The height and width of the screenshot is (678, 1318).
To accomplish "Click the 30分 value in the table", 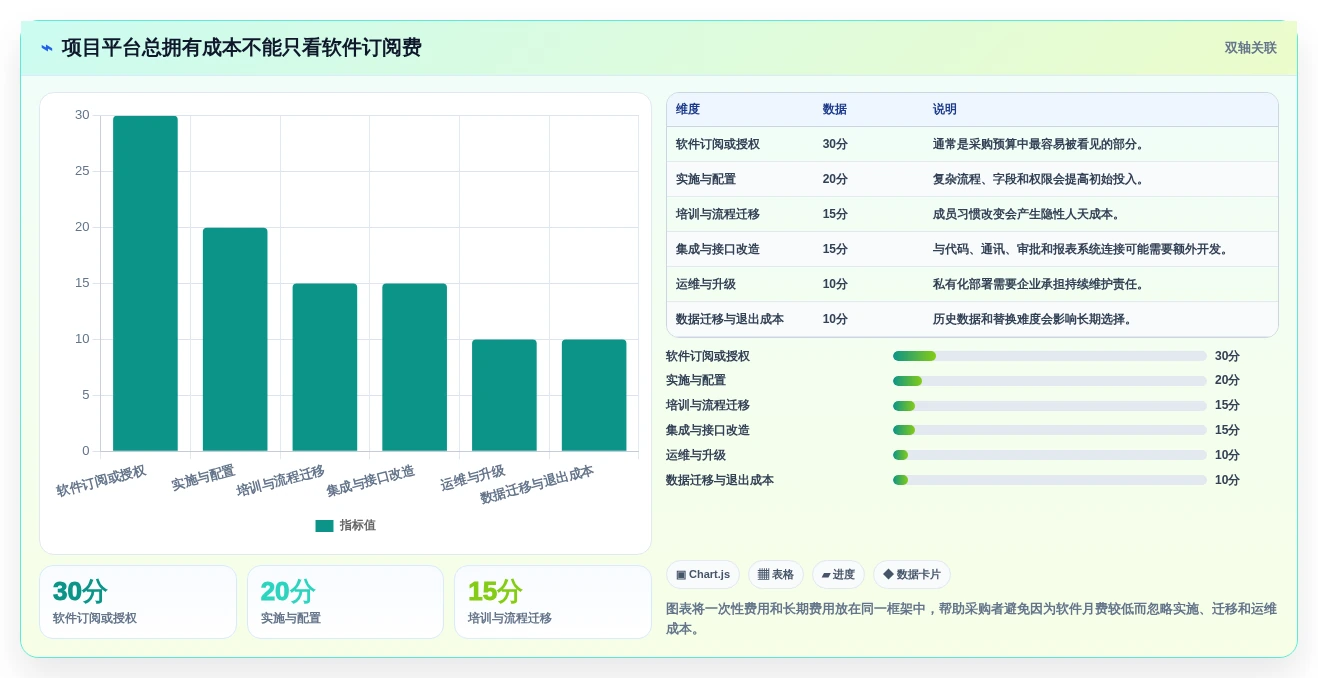I will (835, 144).
